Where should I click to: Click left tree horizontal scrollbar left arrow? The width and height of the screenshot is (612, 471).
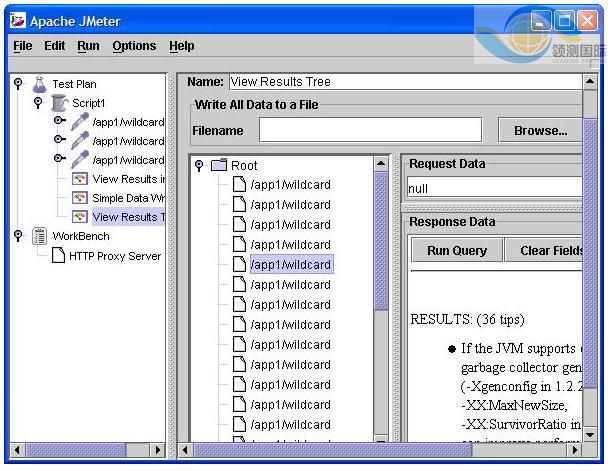[x=17, y=450]
